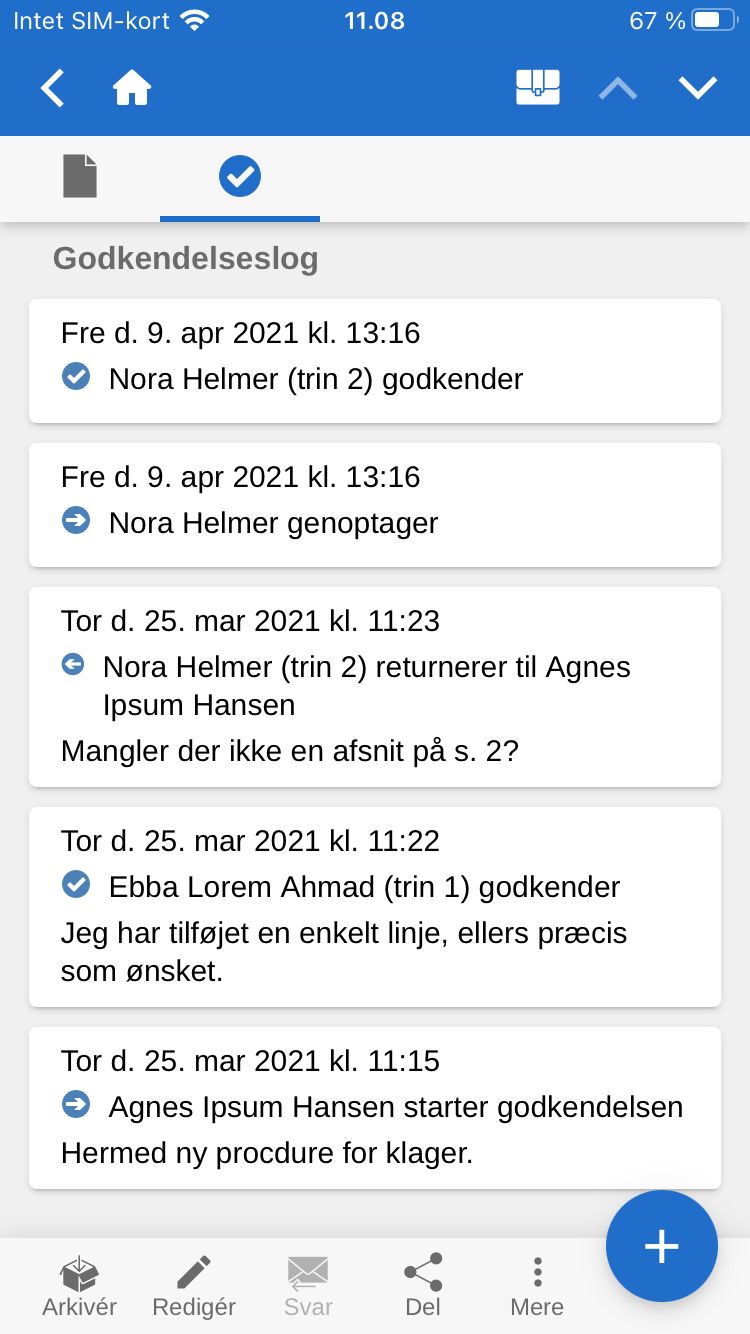Viewport: 750px width, 1334px height.
Task: Open Agnes Ipsum Hansen starter godkendelsen entry
Action: 375,1107
